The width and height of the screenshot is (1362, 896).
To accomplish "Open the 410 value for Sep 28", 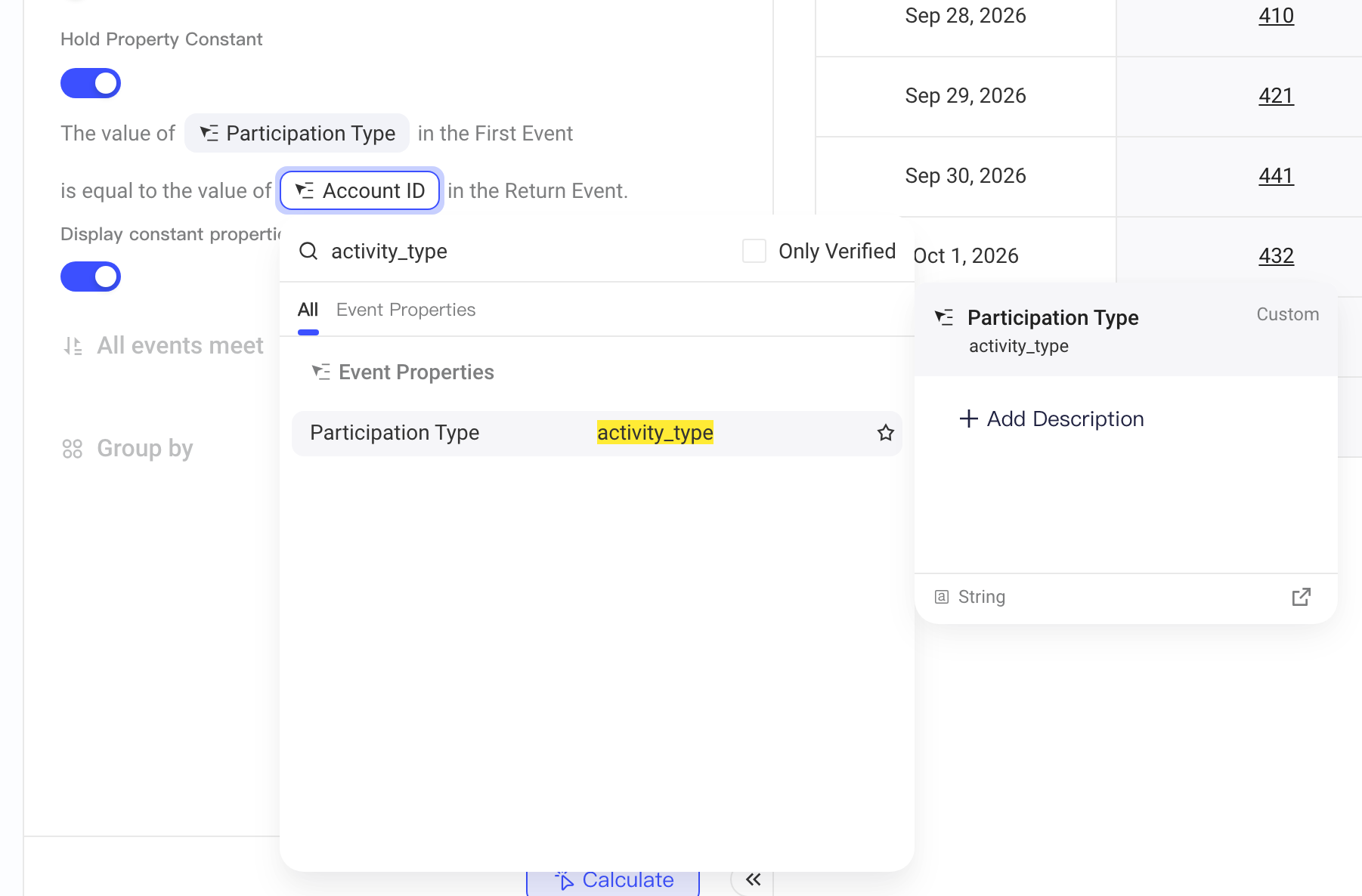I will (x=1276, y=16).
